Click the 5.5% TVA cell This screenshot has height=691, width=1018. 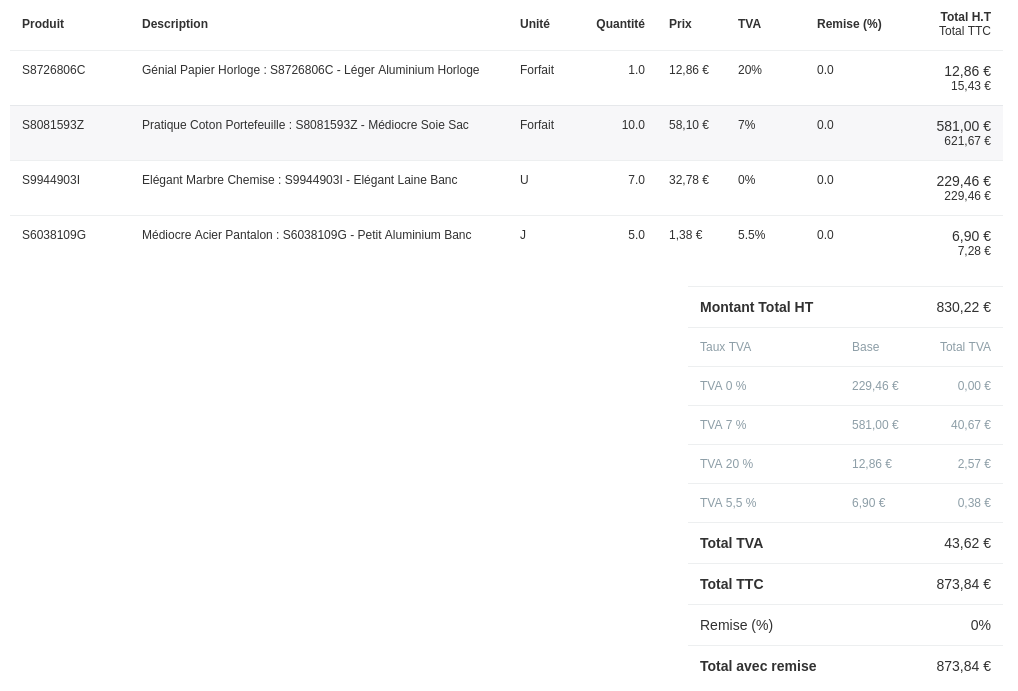click(751, 235)
